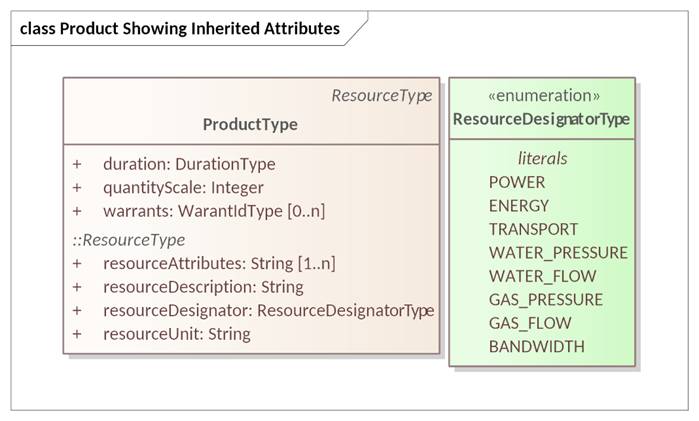
Task: Click the plus sign beside duration
Action: click(77, 164)
